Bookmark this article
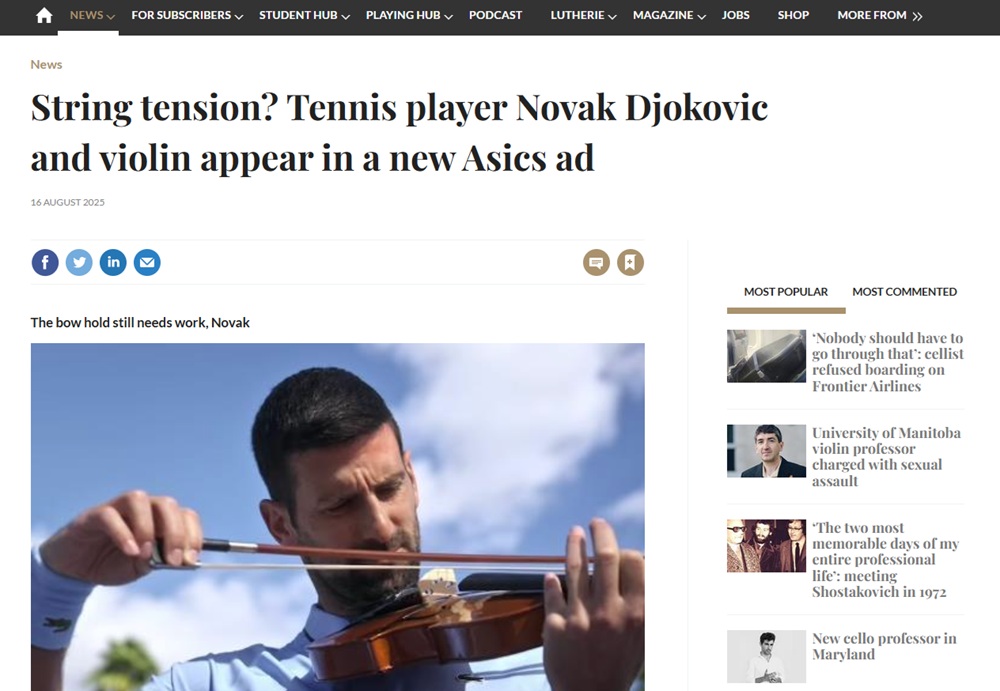 630,262
